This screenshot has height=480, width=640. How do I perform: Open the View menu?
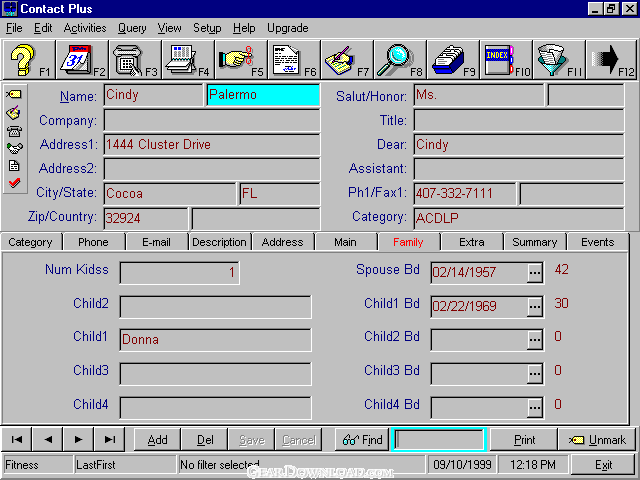tap(169, 28)
